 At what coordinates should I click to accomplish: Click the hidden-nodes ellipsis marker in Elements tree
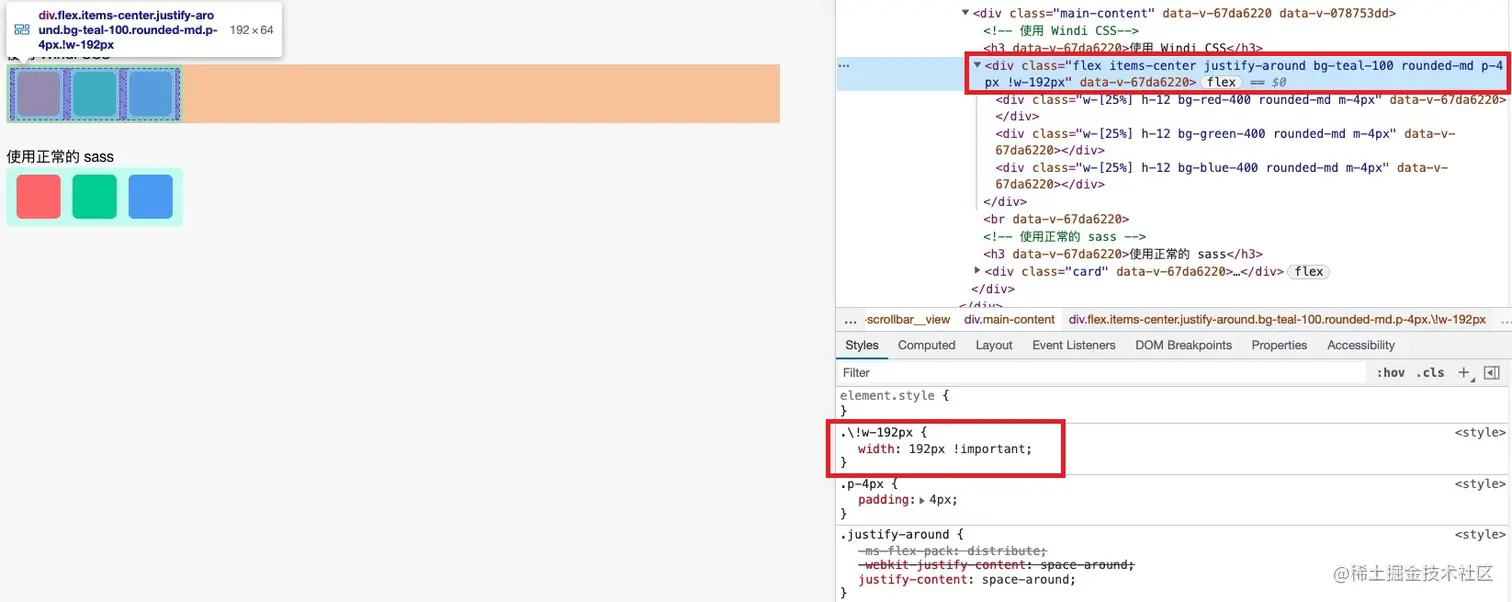point(843,64)
